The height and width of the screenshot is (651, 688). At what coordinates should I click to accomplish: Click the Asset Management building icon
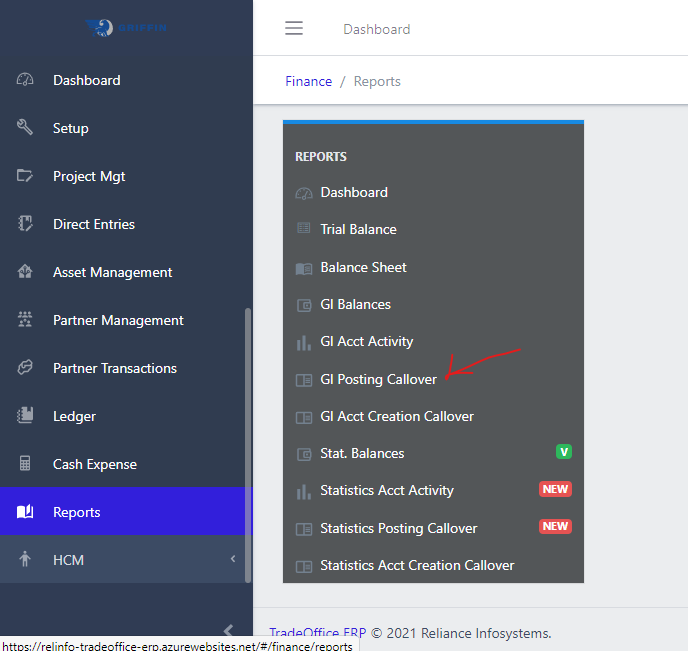(26, 272)
